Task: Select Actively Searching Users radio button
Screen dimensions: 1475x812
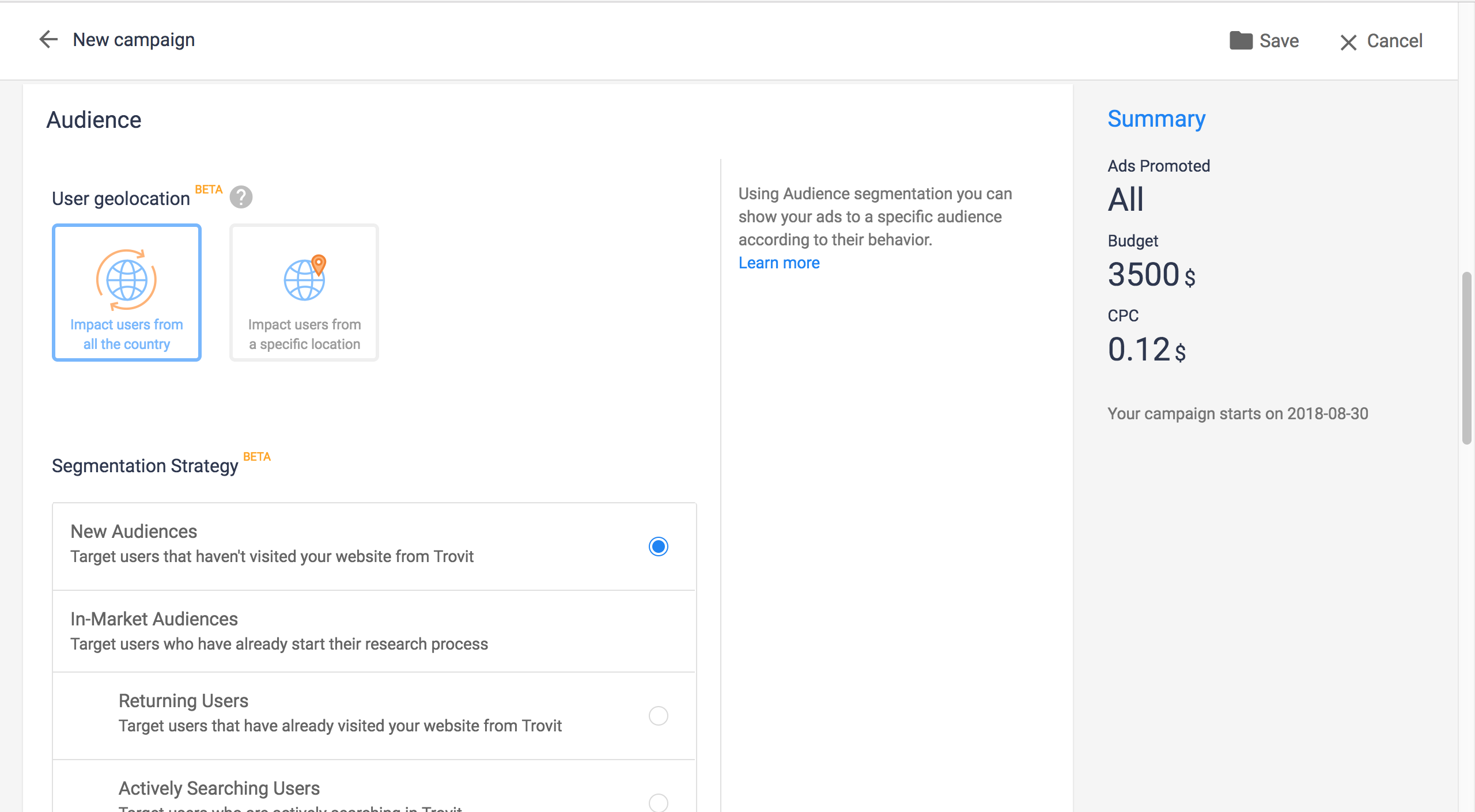Action: click(x=658, y=802)
